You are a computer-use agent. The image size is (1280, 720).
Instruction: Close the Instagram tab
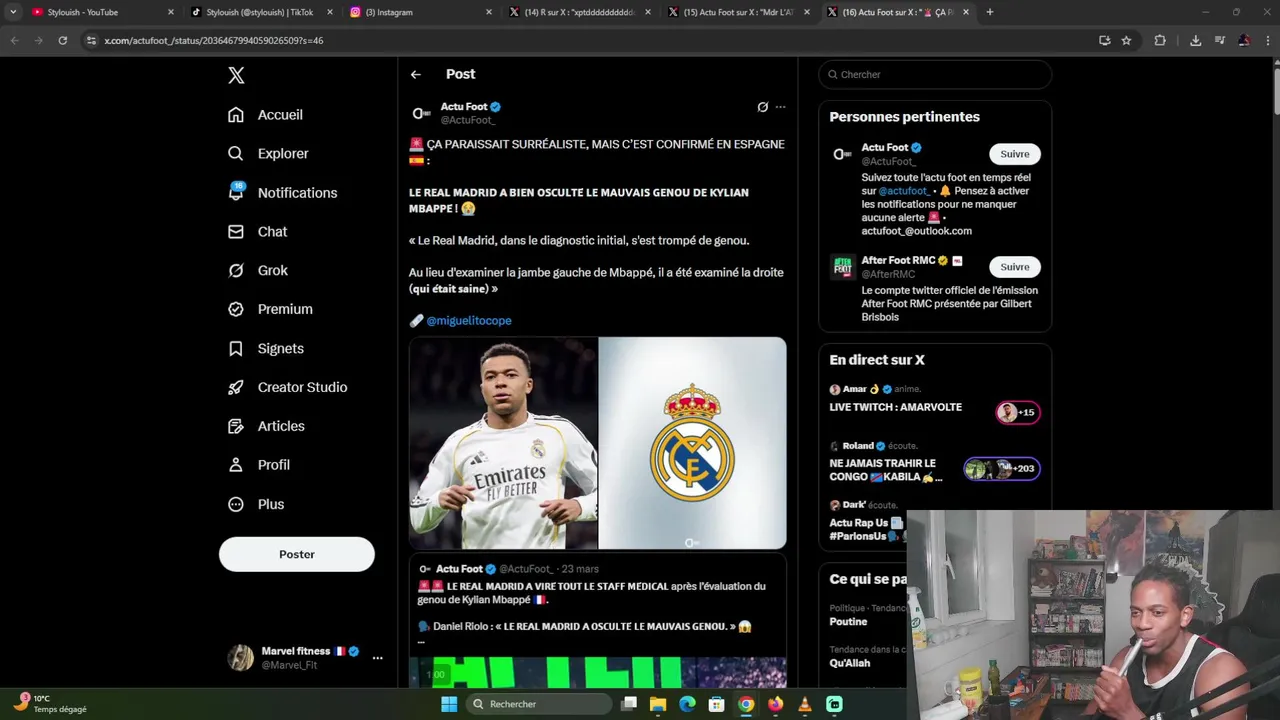coord(489,12)
